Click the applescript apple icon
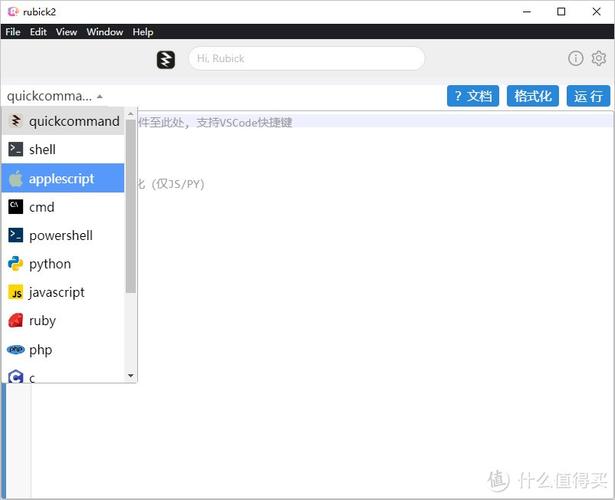This screenshot has width=615, height=500. pyautogui.click(x=16, y=178)
